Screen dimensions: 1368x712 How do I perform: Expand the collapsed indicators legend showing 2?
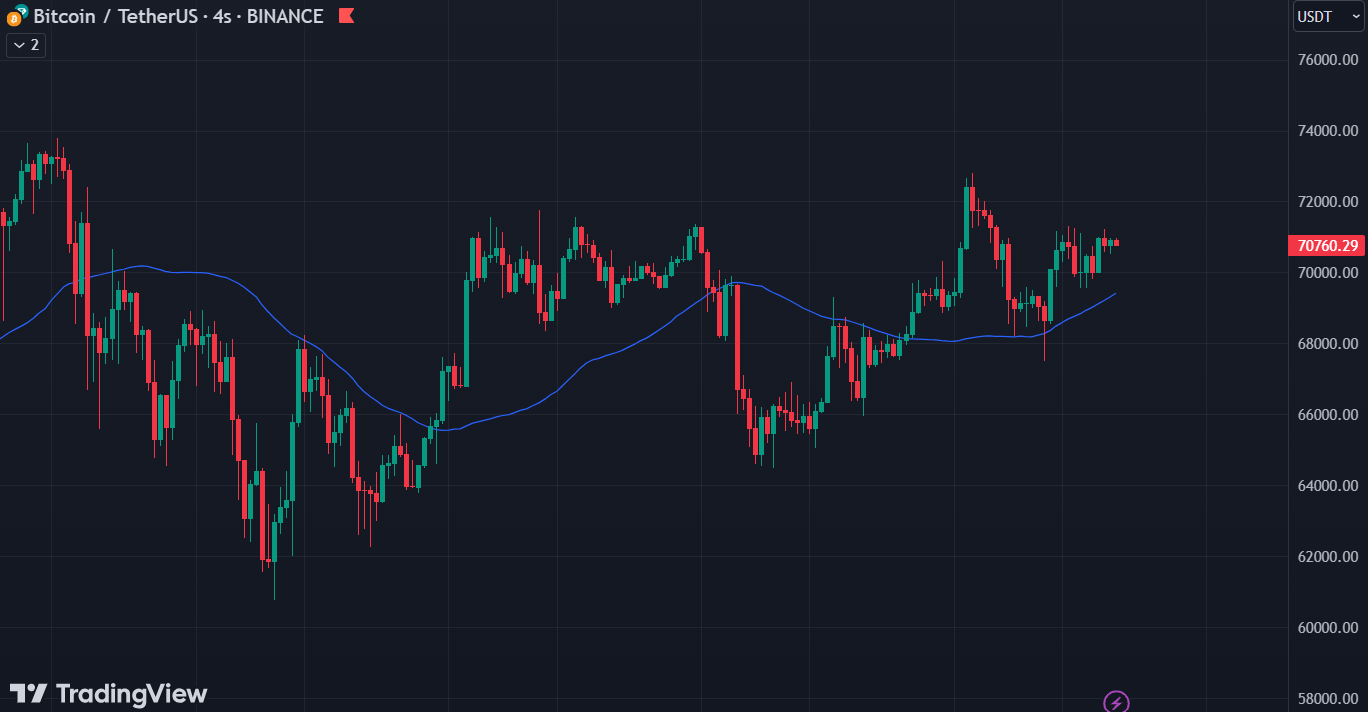pyautogui.click(x=26, y=45)
